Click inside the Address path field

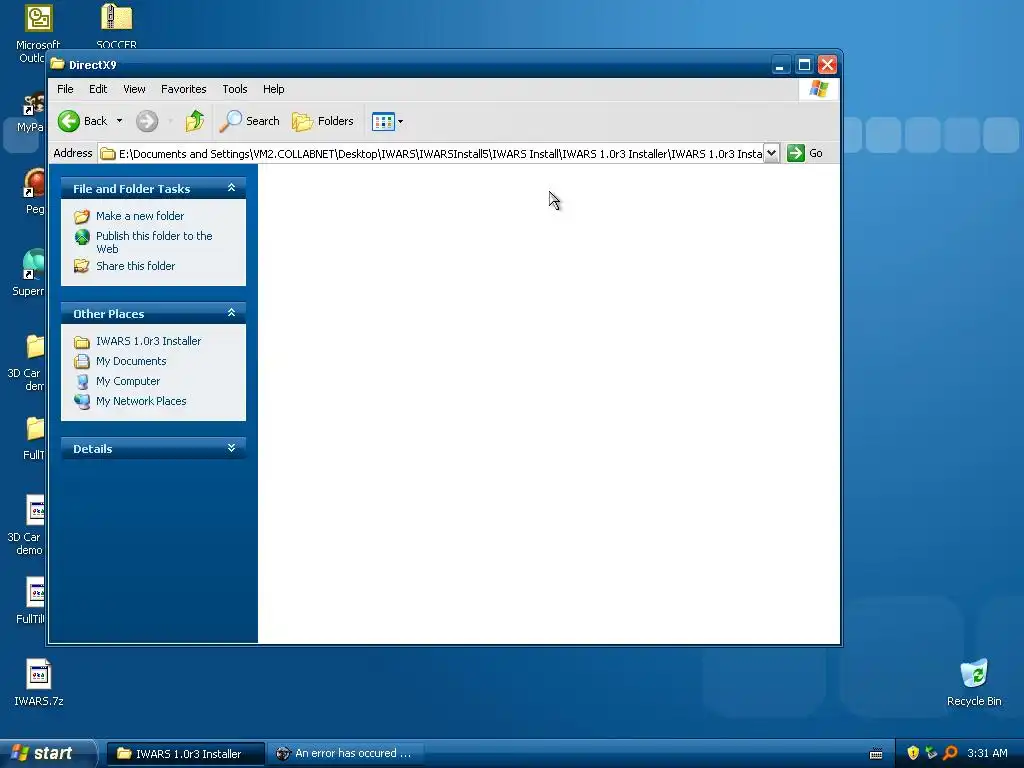point(431,153)
